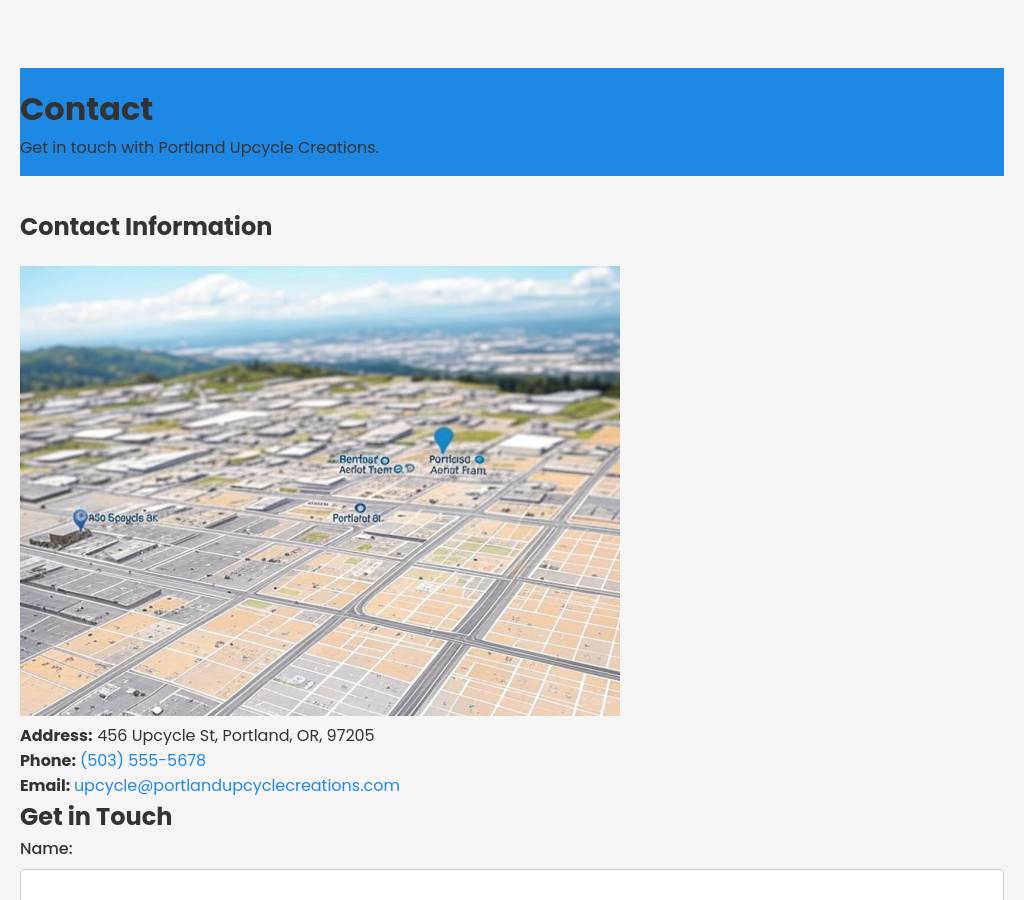Click the Name: field label
The image size is (1024, 900).
[46, 848]
